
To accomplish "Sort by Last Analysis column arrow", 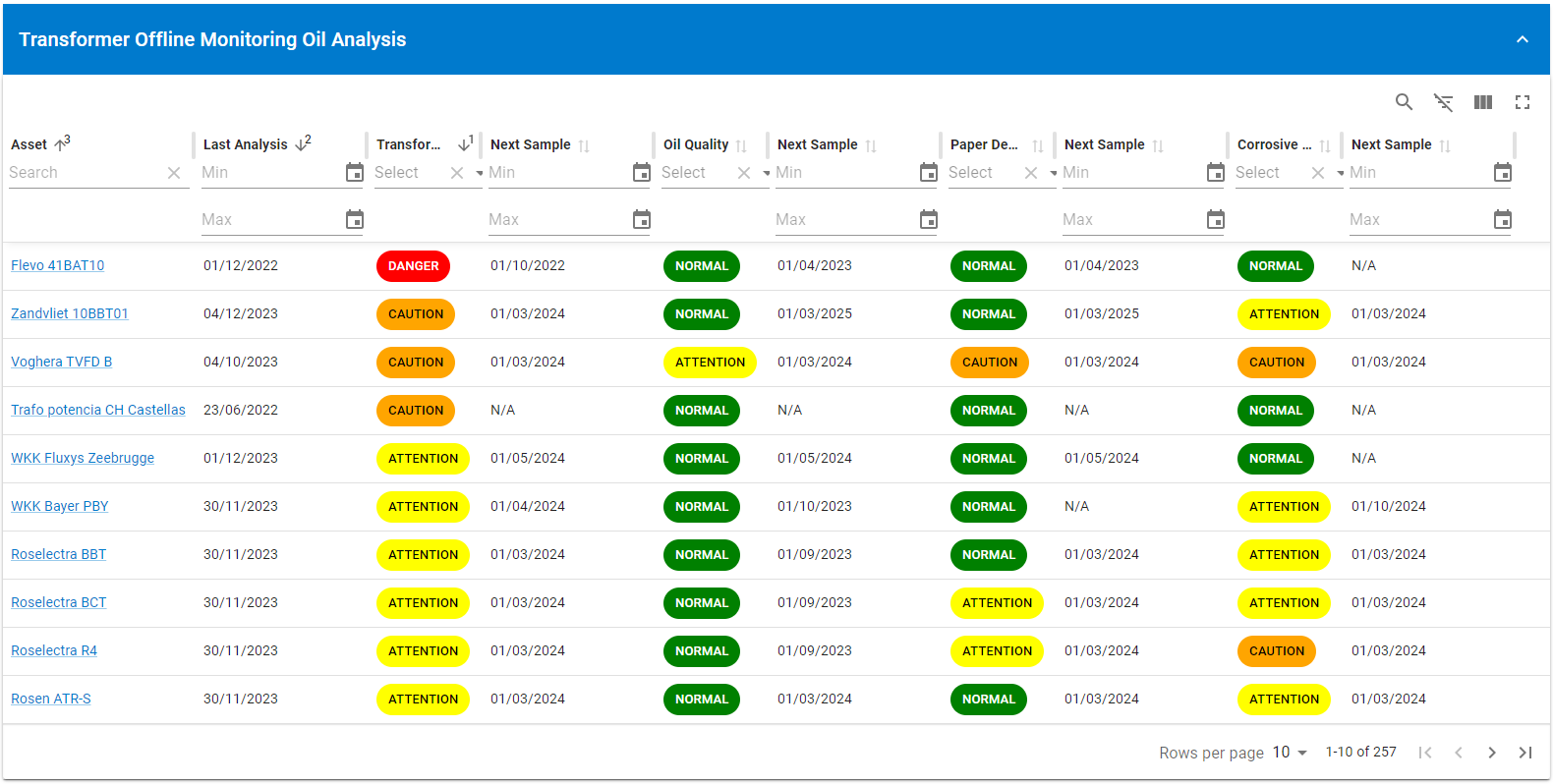I will 302,143.
